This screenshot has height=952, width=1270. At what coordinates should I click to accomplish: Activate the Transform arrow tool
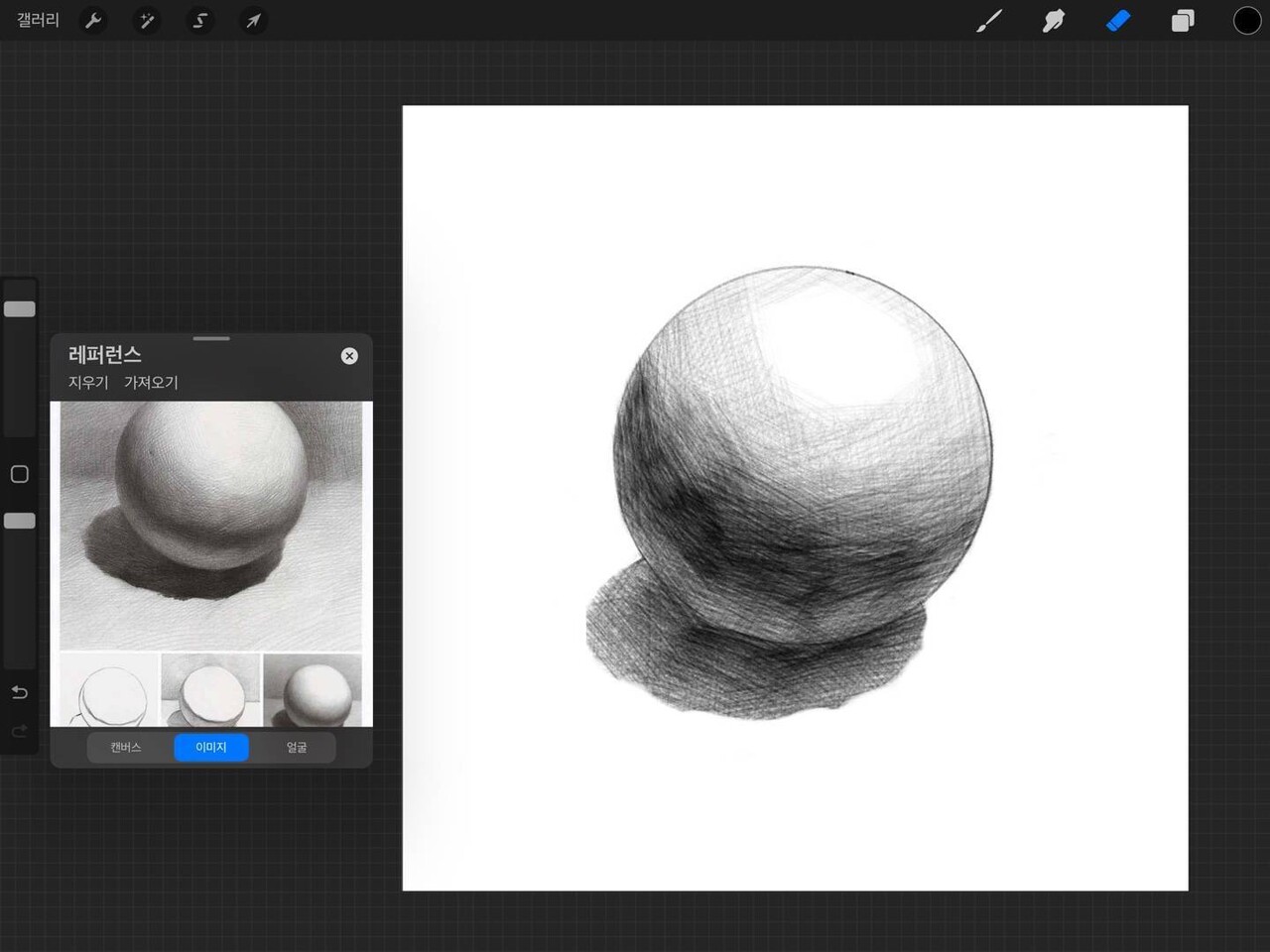(254, 21)
